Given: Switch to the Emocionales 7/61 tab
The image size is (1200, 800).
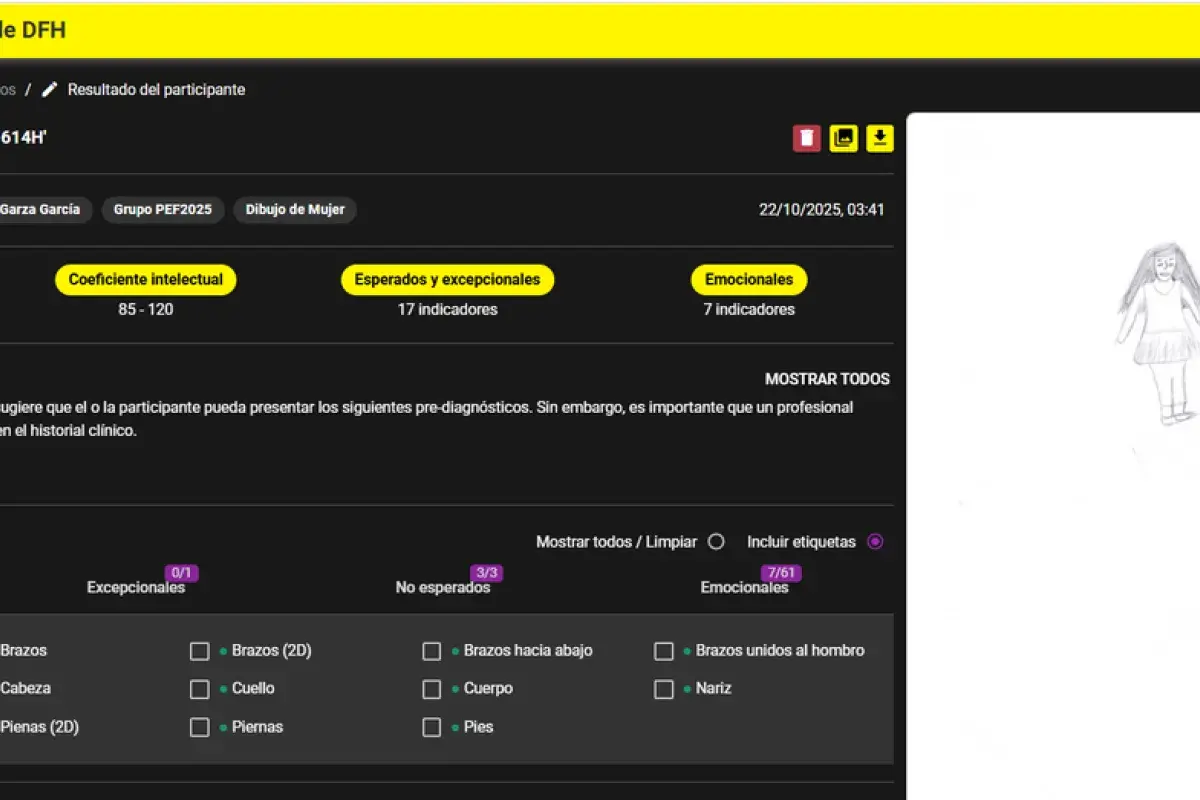Looking at the screenshot, I should pos(744,587).
